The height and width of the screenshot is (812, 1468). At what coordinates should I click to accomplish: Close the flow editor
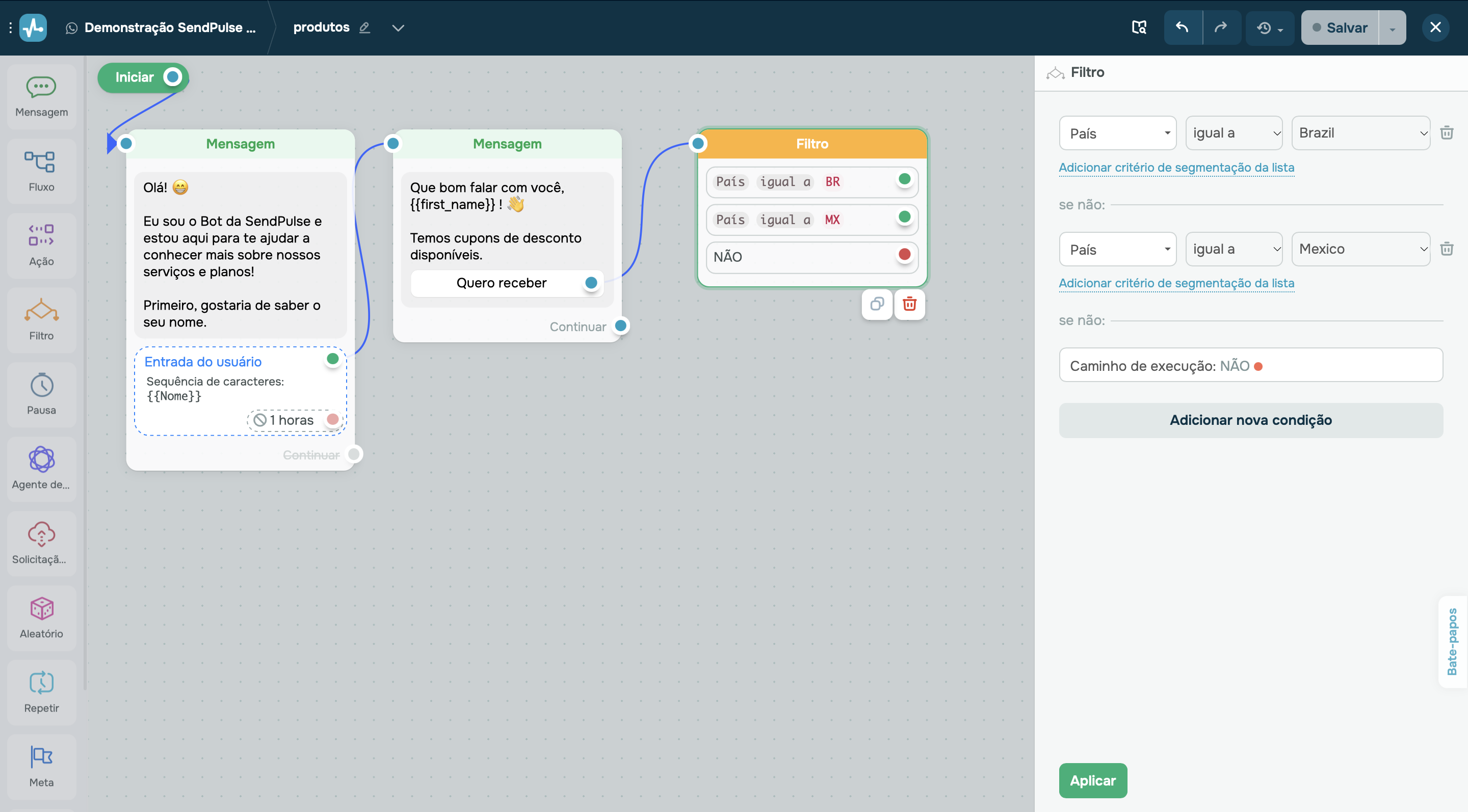pos(1435,28)
